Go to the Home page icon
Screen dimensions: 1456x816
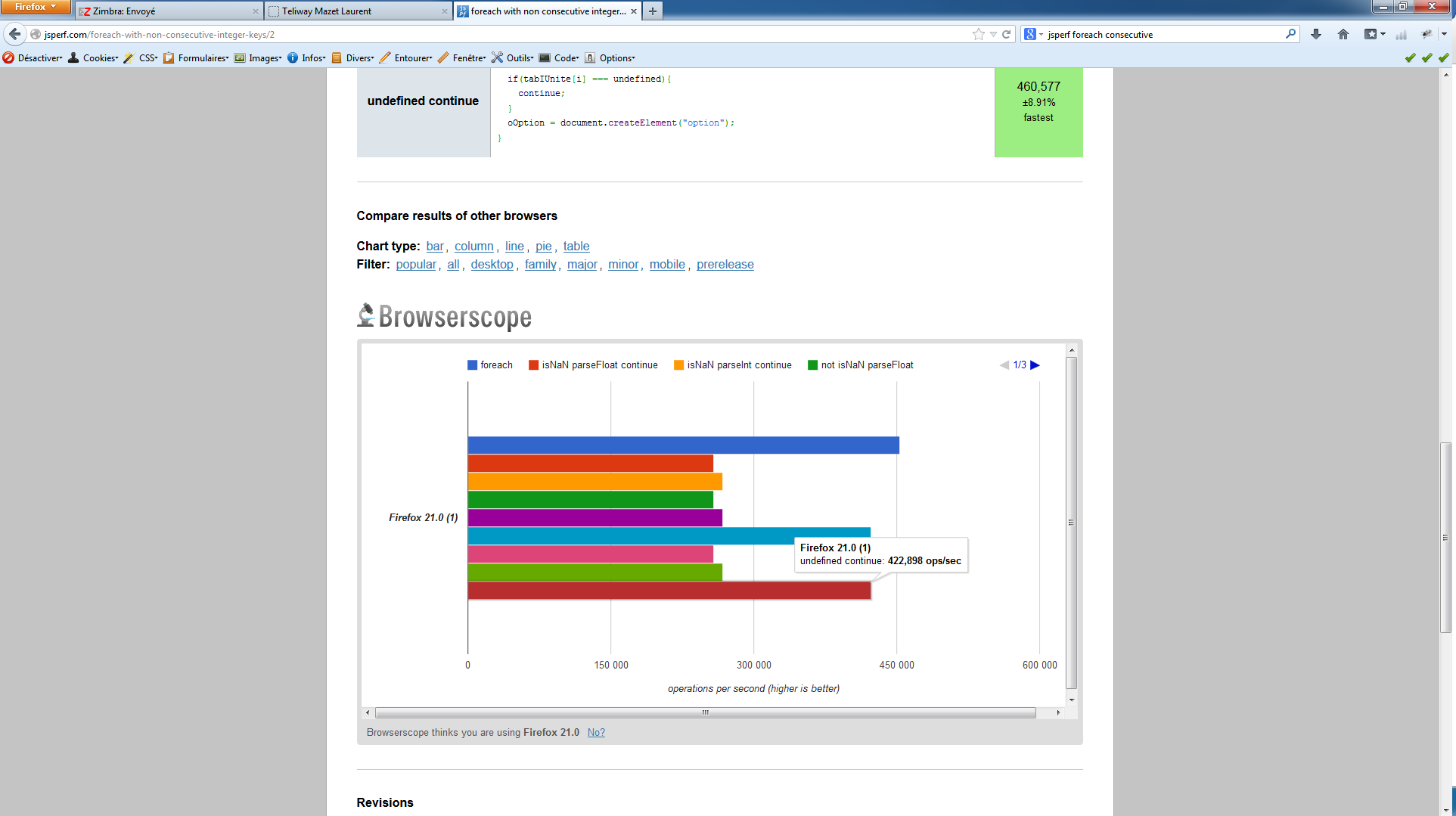1343,34
